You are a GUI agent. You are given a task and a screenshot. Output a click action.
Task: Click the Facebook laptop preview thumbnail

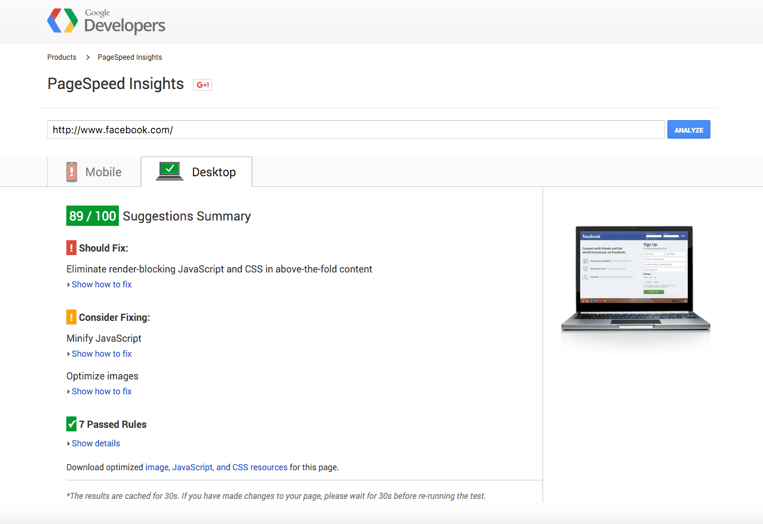635,278
